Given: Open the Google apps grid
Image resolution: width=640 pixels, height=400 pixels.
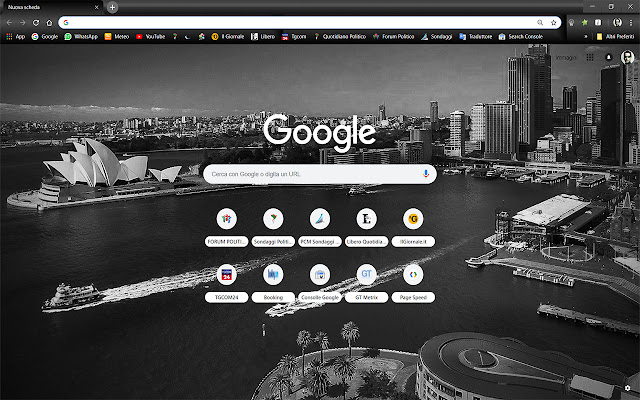Looking at the screenshot, I should 590,58.
